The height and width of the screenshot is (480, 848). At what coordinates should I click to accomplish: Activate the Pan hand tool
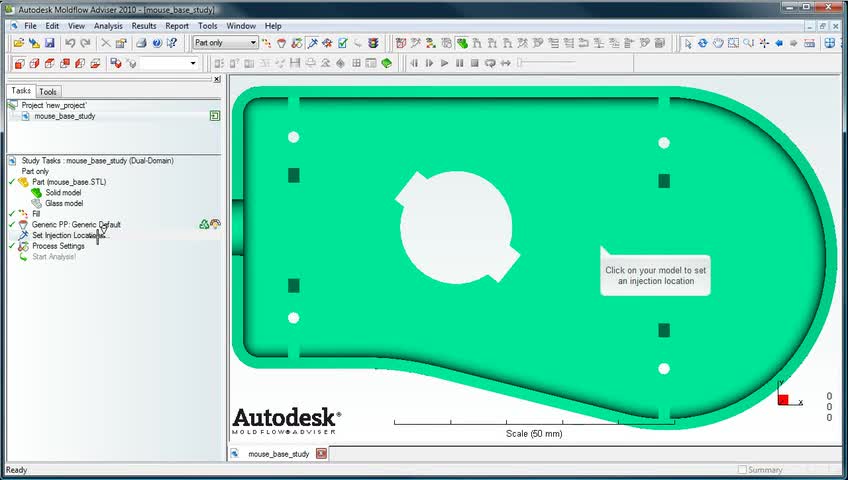718,43
